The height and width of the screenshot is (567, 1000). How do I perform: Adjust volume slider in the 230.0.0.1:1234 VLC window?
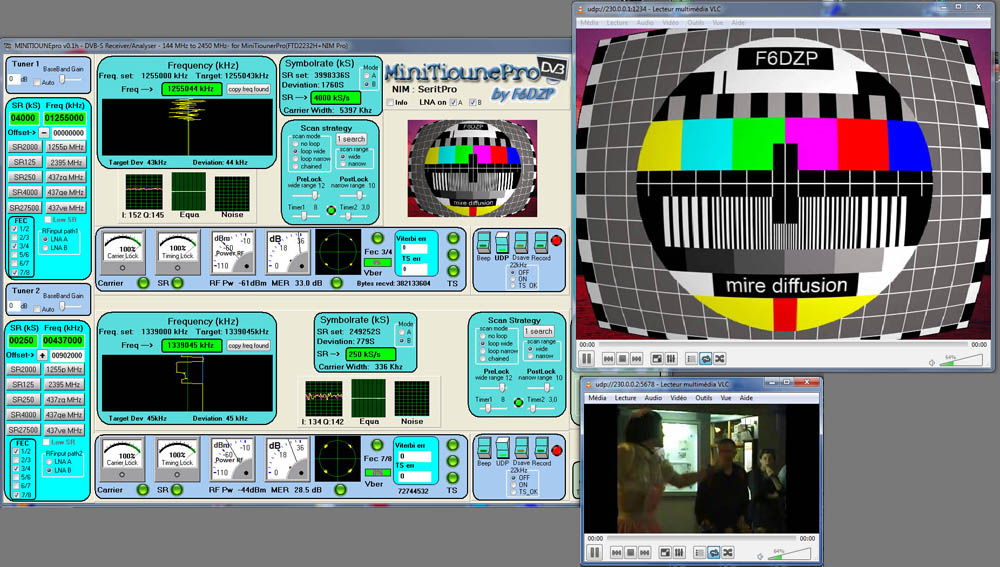(x=960, y=361)
